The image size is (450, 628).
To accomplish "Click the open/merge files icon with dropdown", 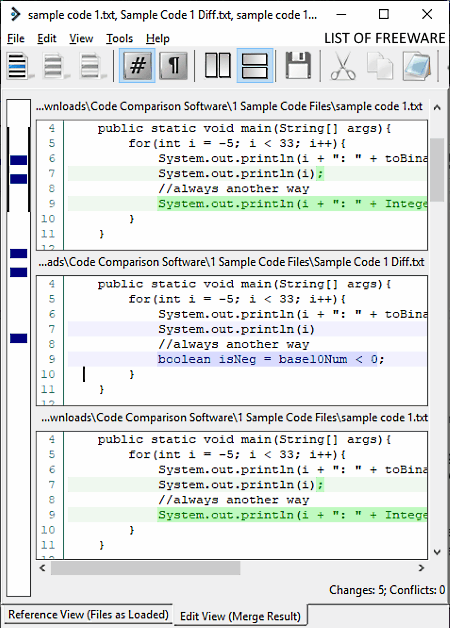I will click(20, 66).
